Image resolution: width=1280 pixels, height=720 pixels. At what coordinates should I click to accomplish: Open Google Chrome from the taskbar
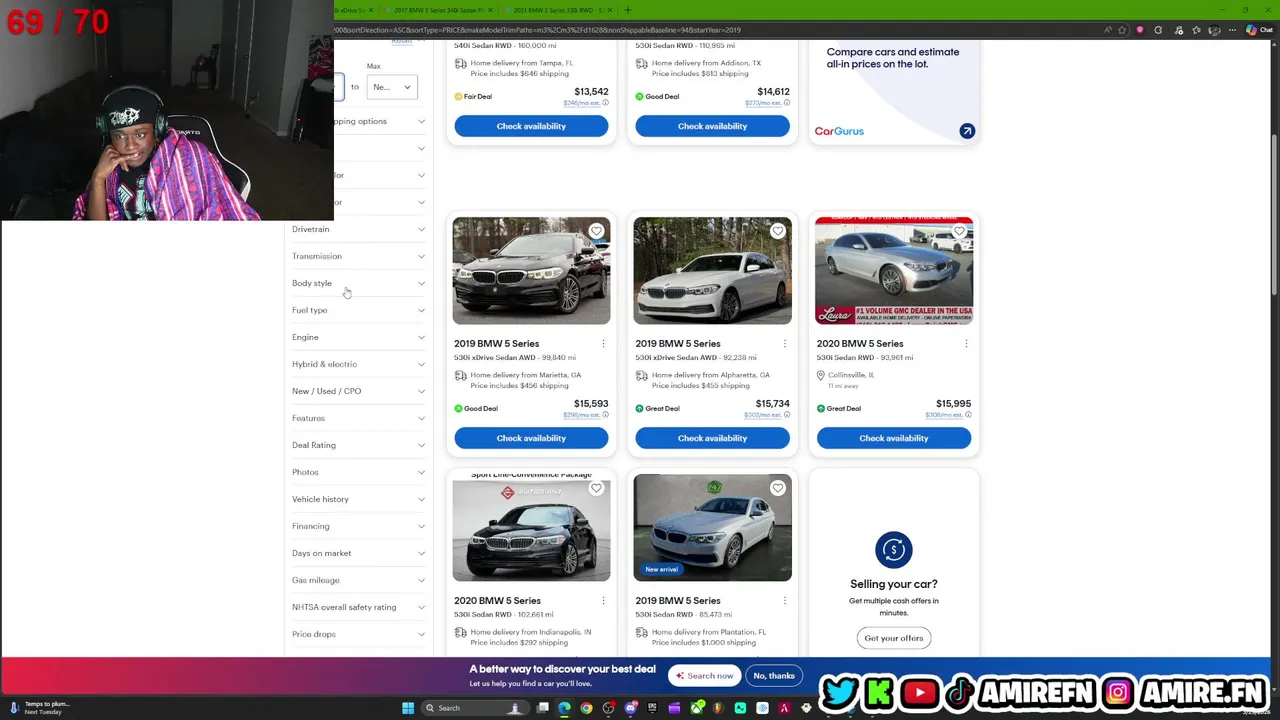click(x=587, y=708)
